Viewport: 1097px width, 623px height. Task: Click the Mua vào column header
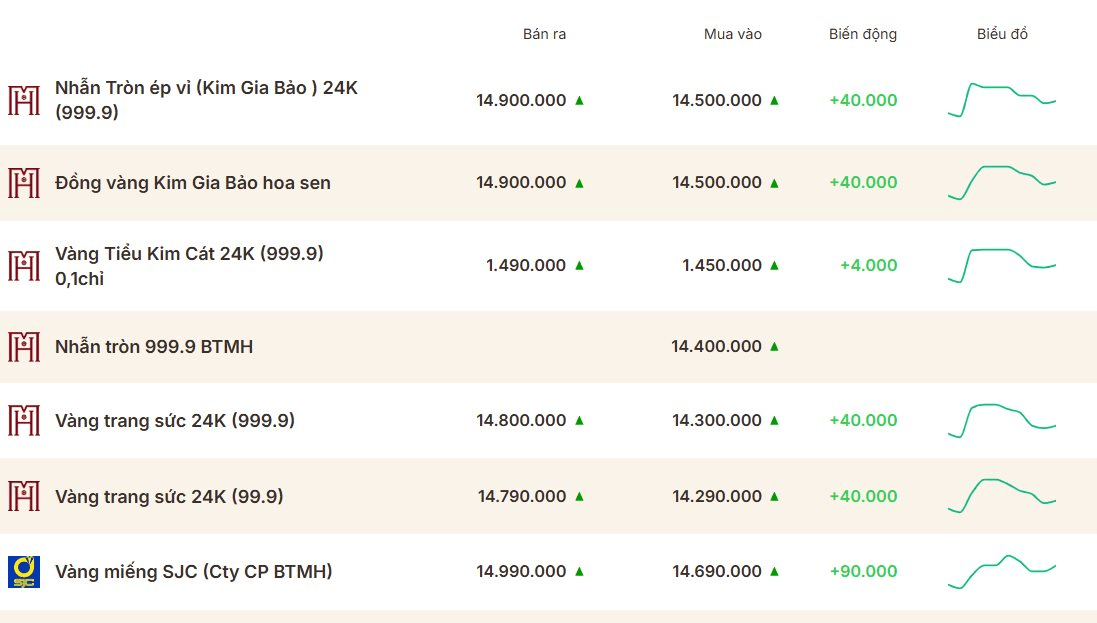(x=732, y=34)
